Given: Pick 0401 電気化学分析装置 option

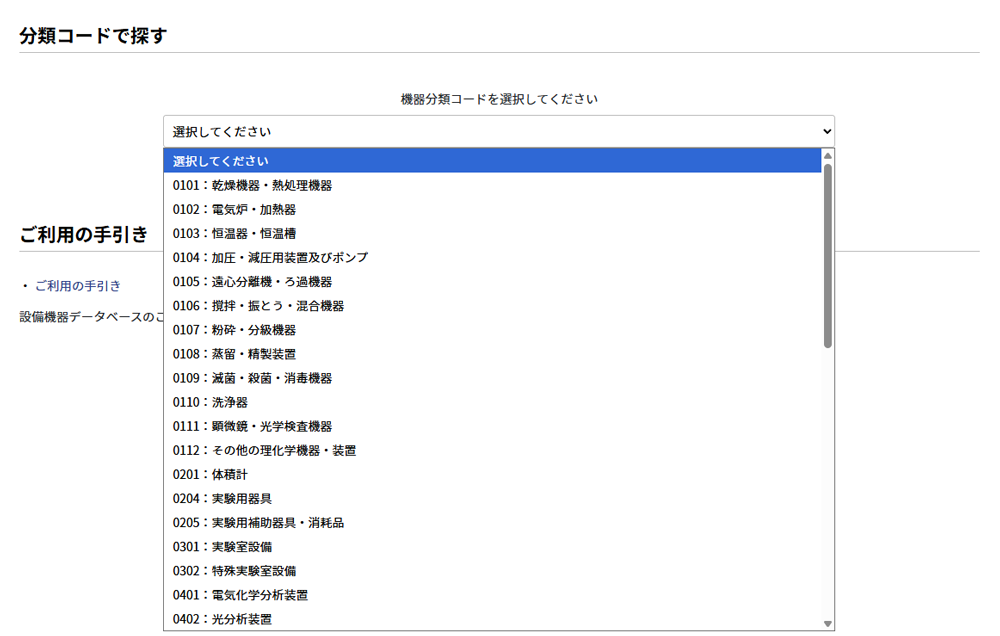Looking at the screenshot, I should (x=492, y=594).
